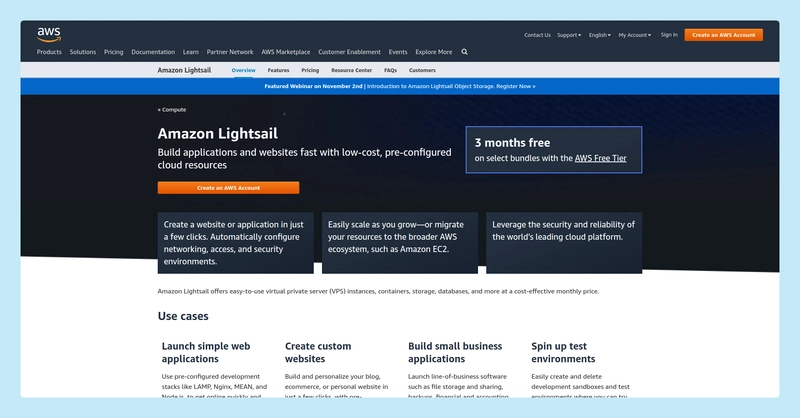
Task: Switch to the FAQs tab
Action: 390,70
